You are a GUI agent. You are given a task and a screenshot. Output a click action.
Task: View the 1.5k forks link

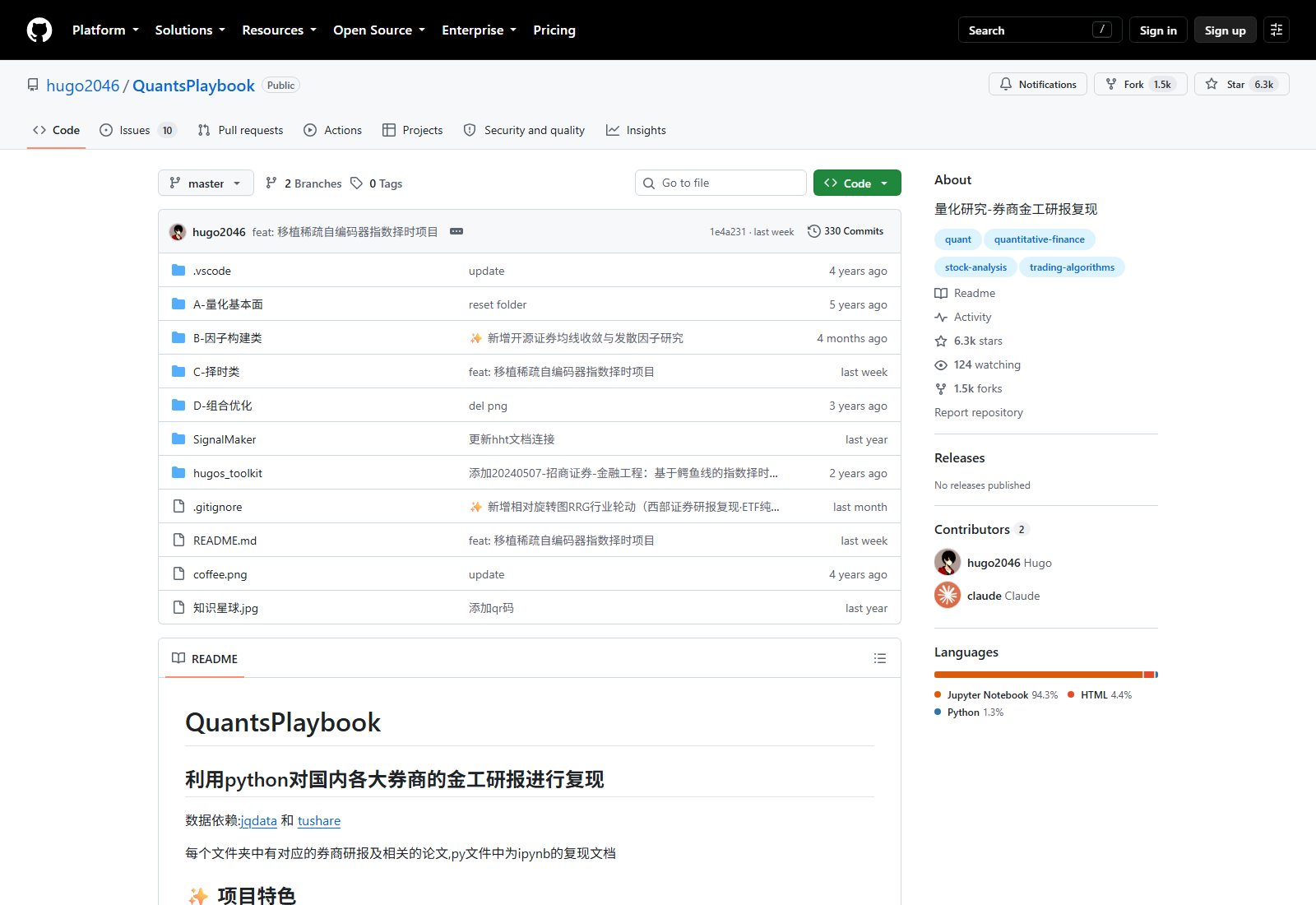pyautogui.click(x=969, y=388)
